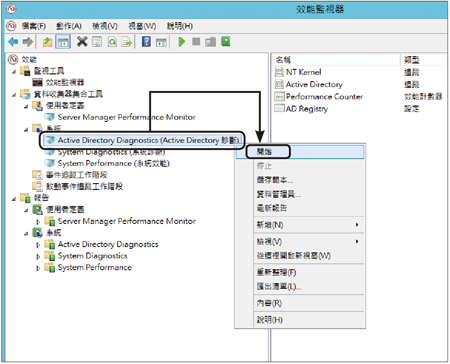Expand Active Directory Diagnostics report node
Viewport: 450px width, 364px height.
38,245
